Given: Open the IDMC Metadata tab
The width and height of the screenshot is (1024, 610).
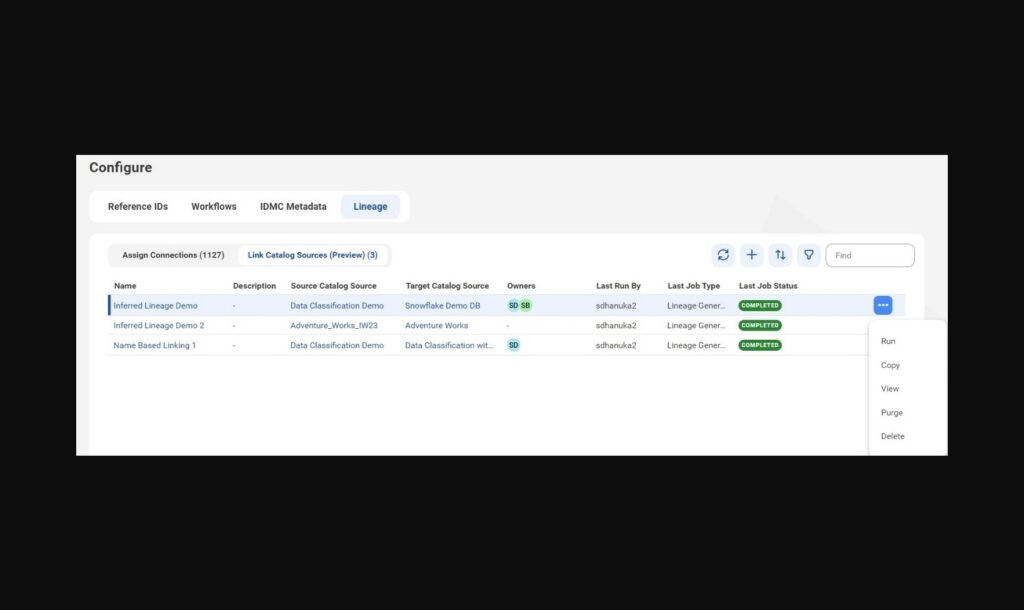Looking at the screenshot, I should (293, 206).
